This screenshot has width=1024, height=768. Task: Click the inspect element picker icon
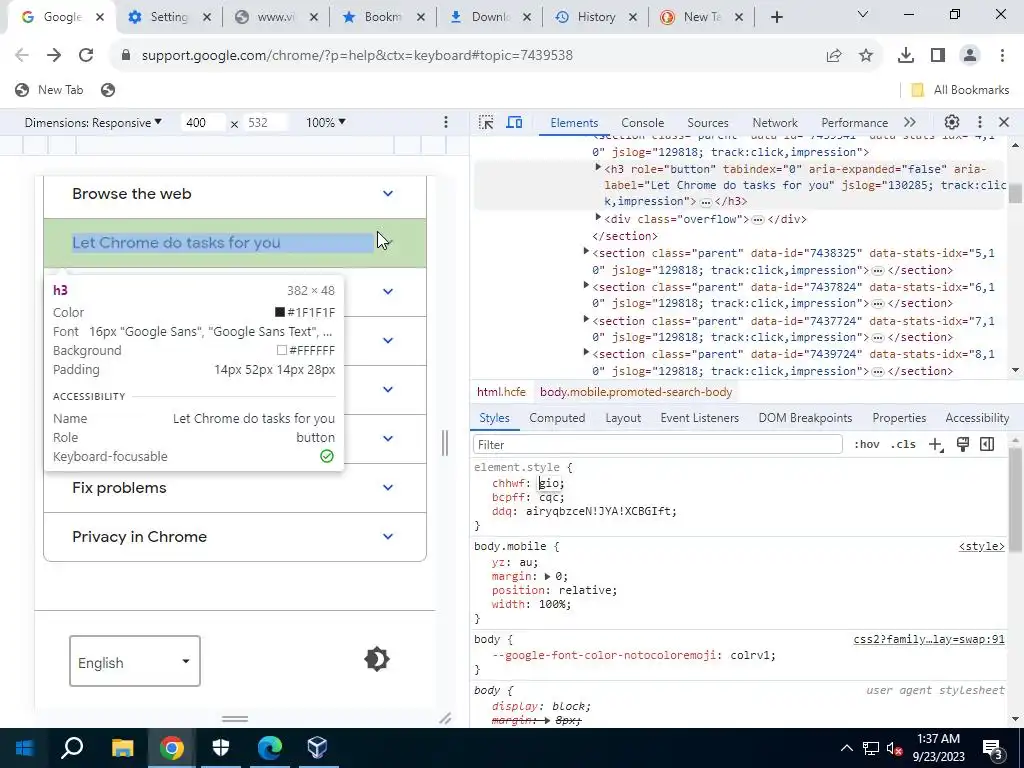pos(486,123)
